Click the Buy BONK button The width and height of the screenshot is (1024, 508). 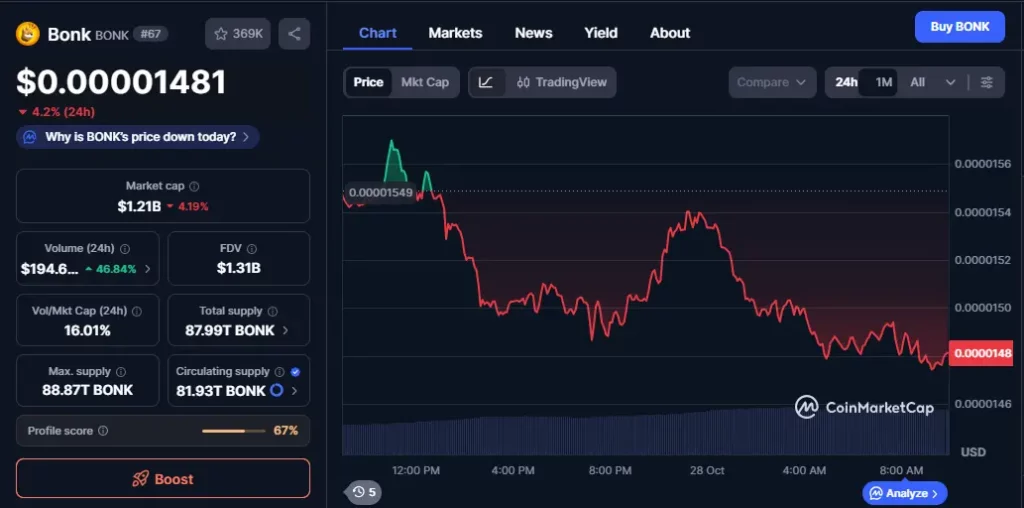click(x=959, y=27)
